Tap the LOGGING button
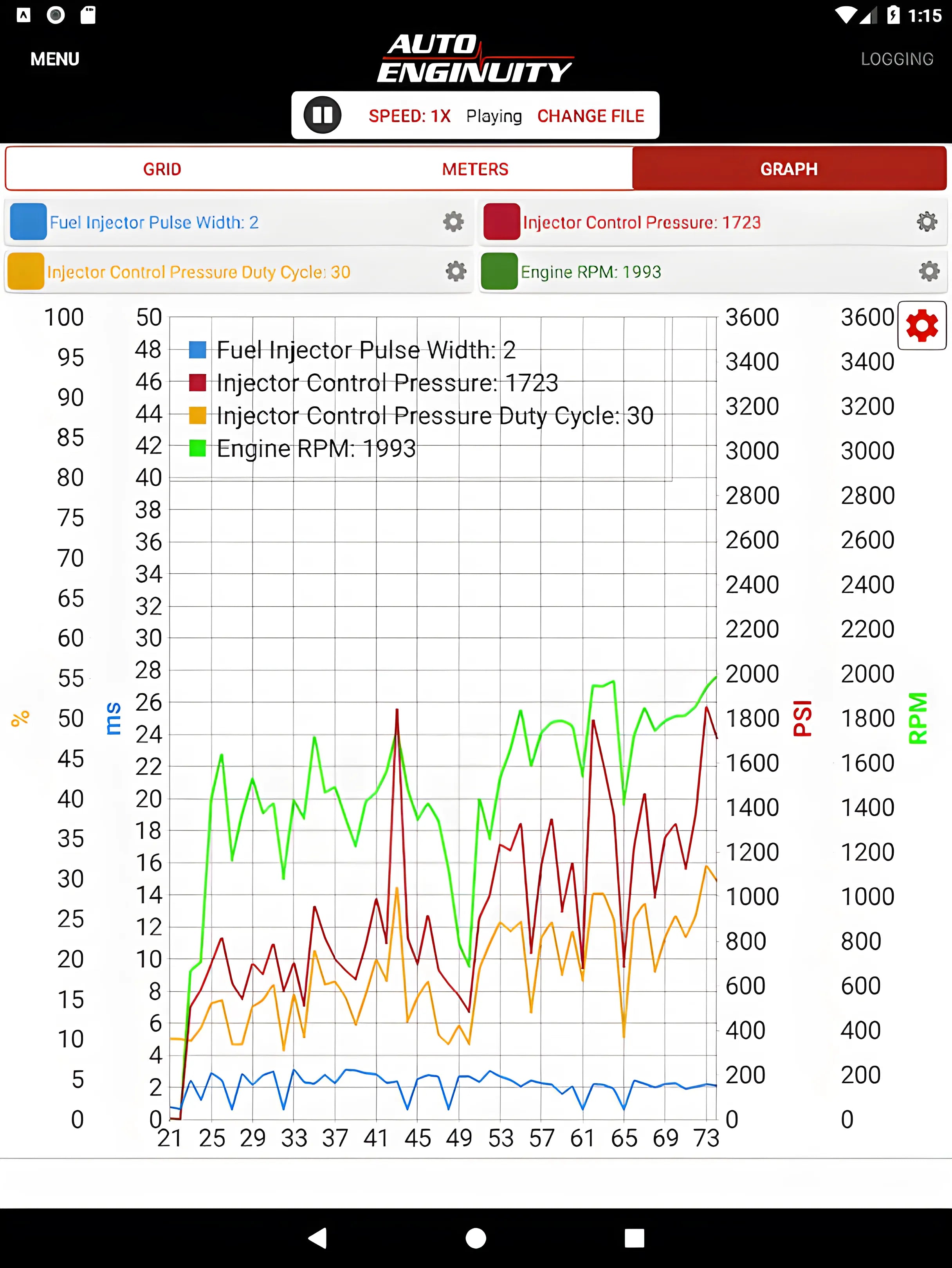 [x=896, y=59]
